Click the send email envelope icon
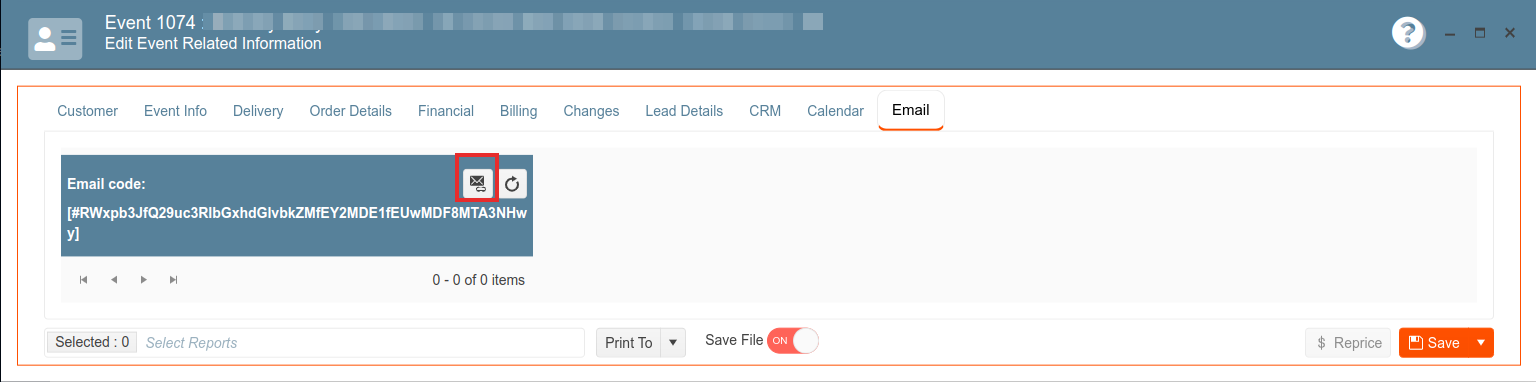 (x=477, y=183)
